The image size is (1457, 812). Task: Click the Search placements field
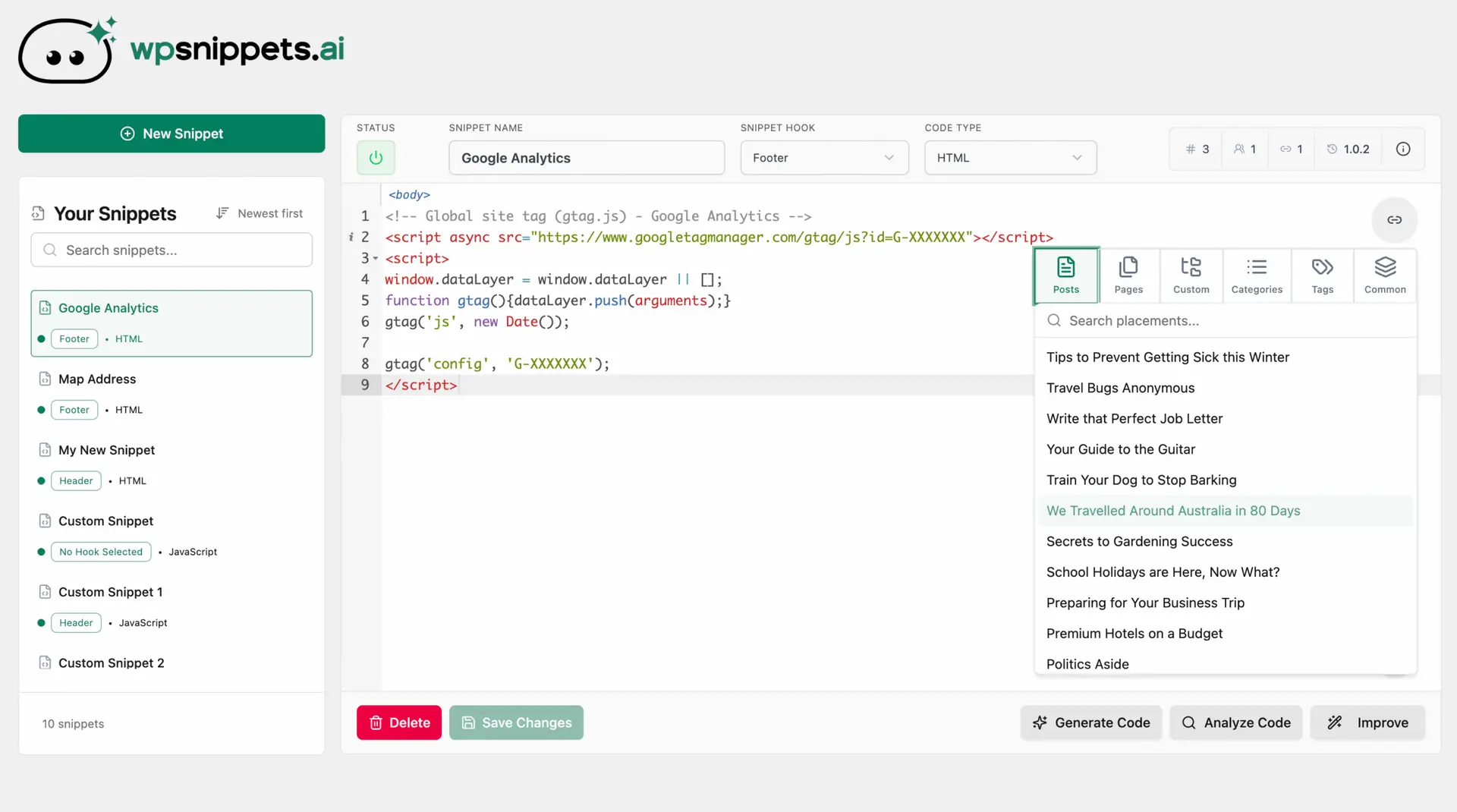click(1226, 321)
